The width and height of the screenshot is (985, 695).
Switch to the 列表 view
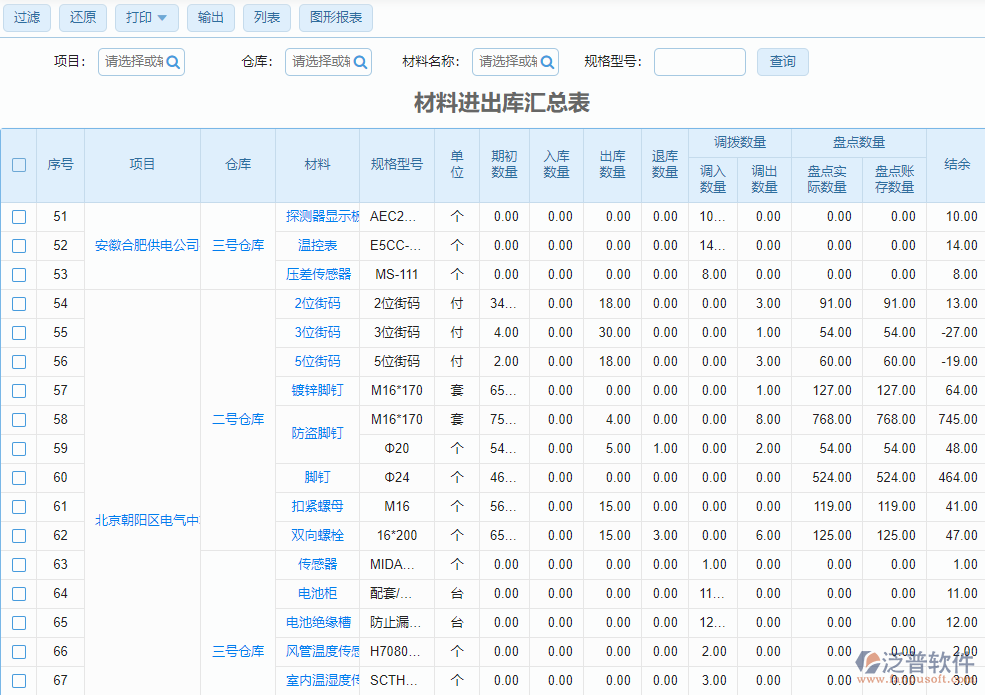coord(266,17)
